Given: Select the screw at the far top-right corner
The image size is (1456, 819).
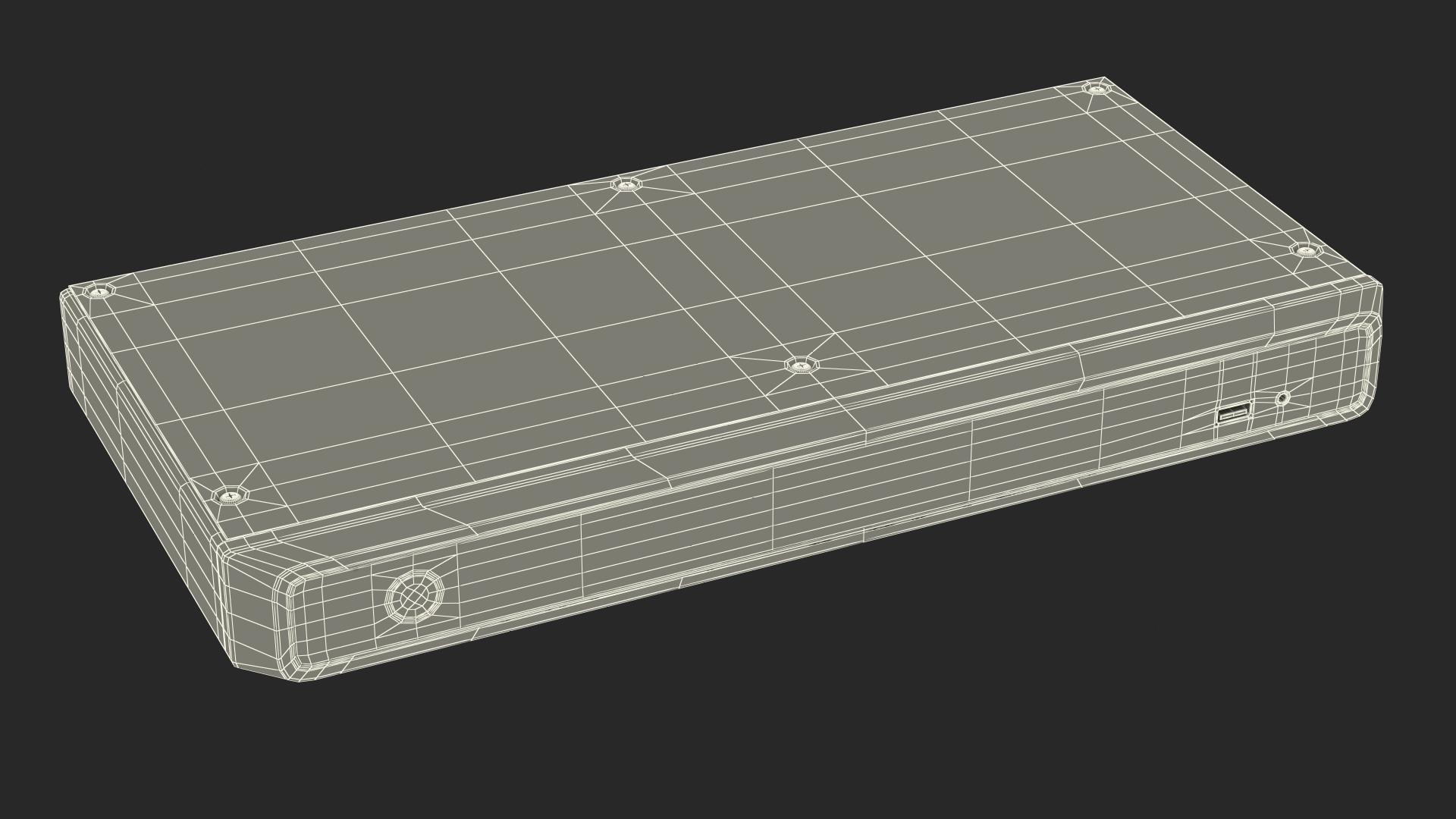Looking at the screenshot, I should 1097,89.
